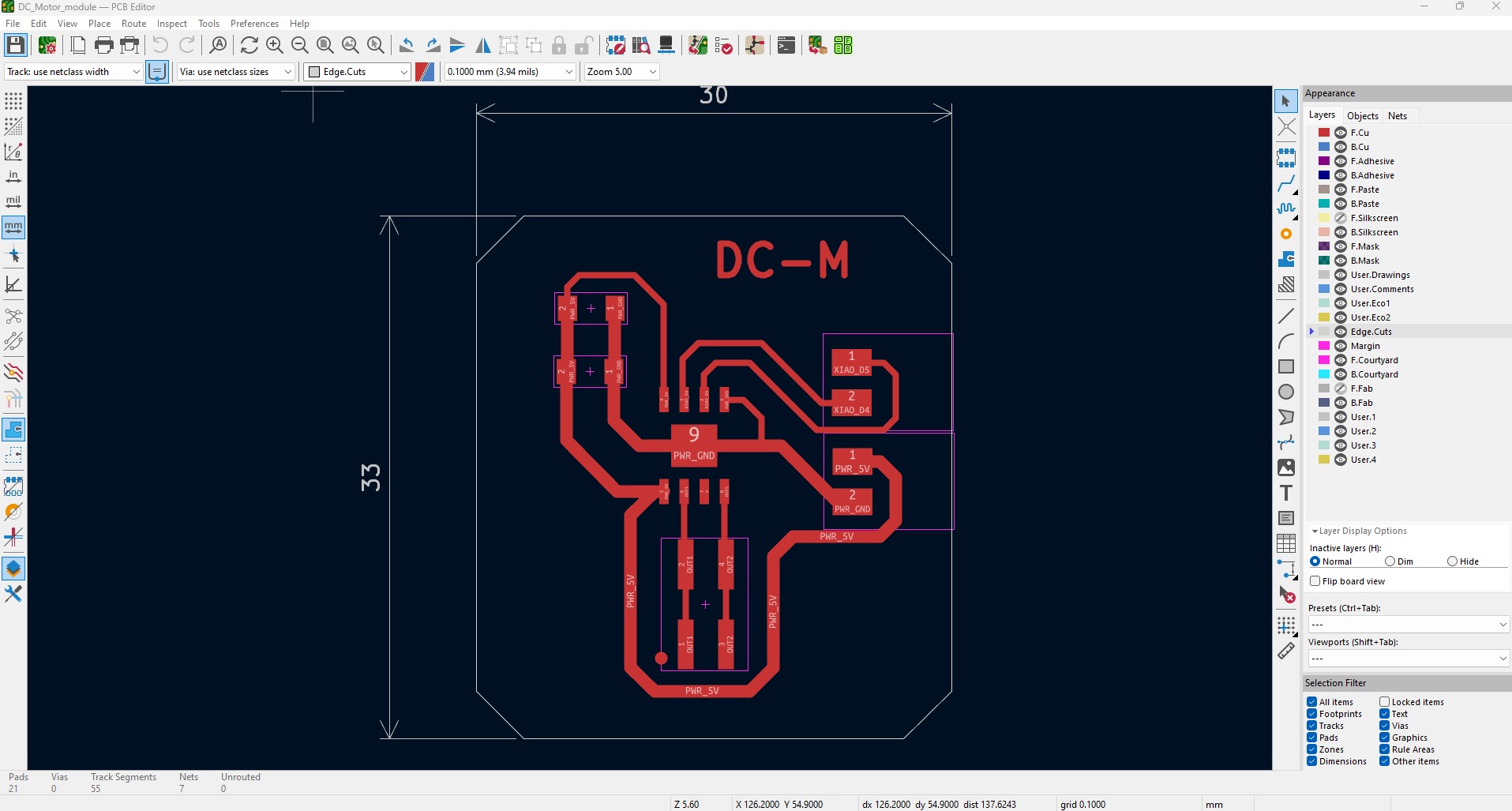Open the Zoom 5.00 dropdown

(622, 72)
